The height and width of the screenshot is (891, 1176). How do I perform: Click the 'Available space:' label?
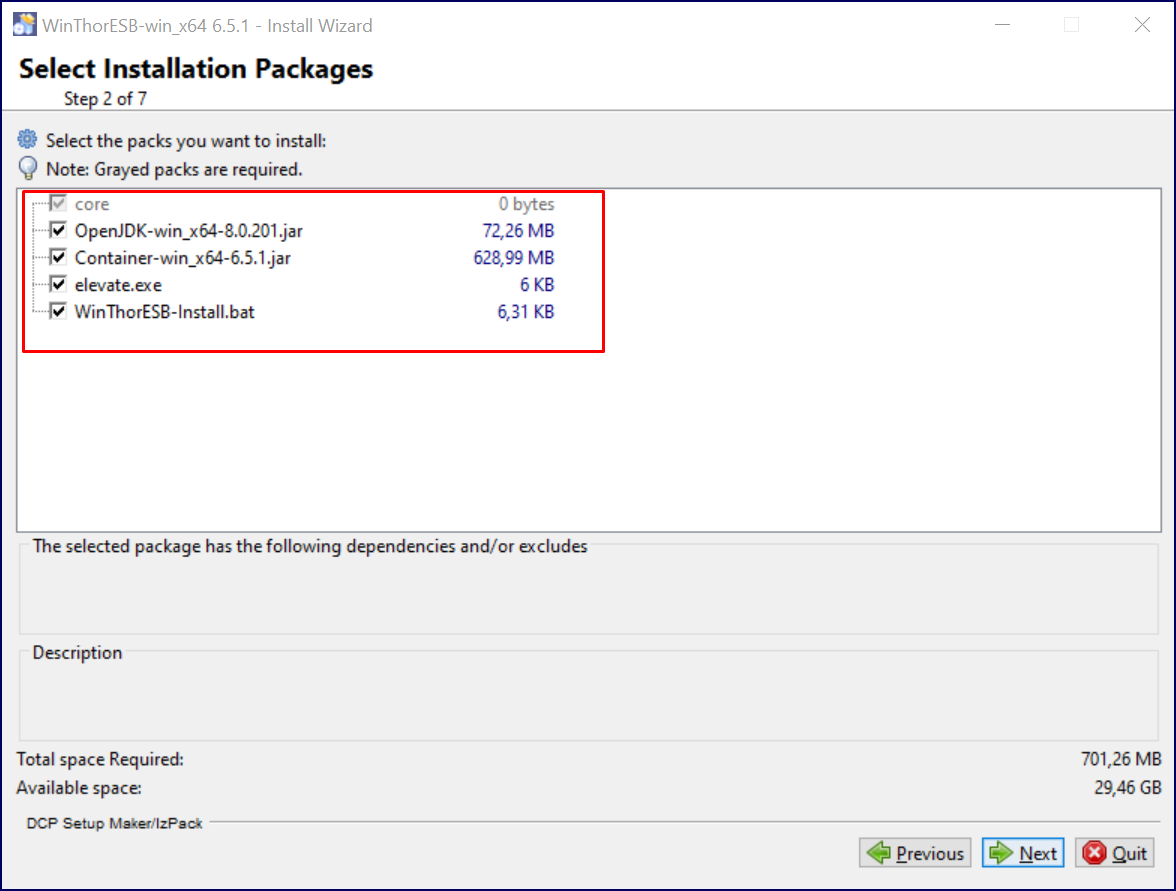(79, 788)
